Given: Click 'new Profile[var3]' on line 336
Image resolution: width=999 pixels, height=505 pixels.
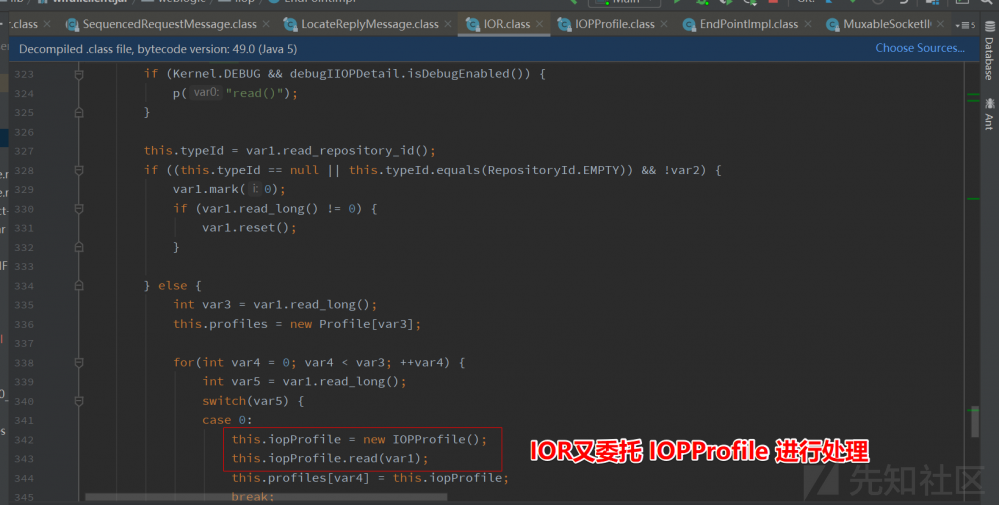Looking at the screenshot, I should coord(354,324).
